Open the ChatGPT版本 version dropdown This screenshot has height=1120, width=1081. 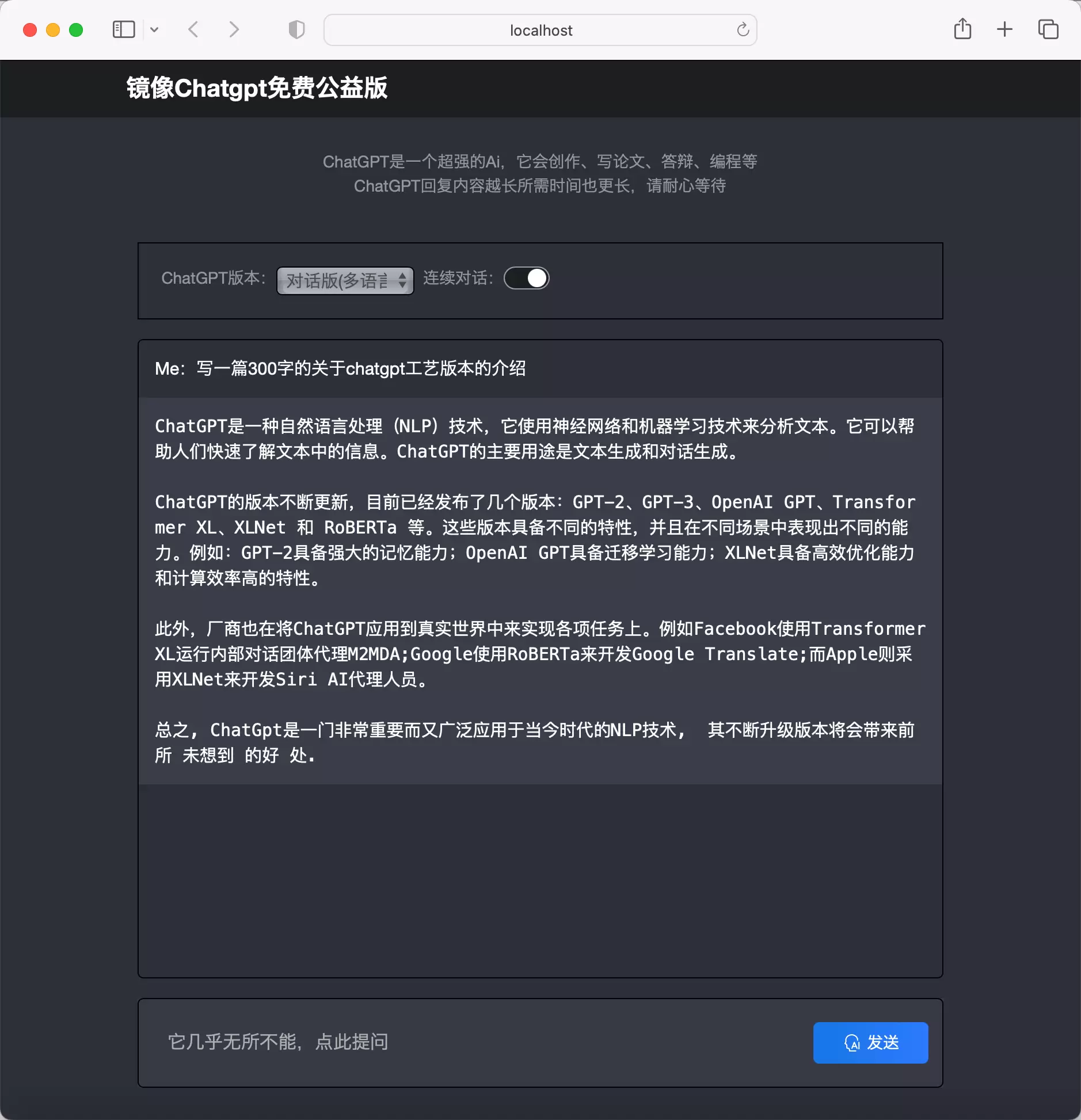pyautogui.click(x=345, y=280)
